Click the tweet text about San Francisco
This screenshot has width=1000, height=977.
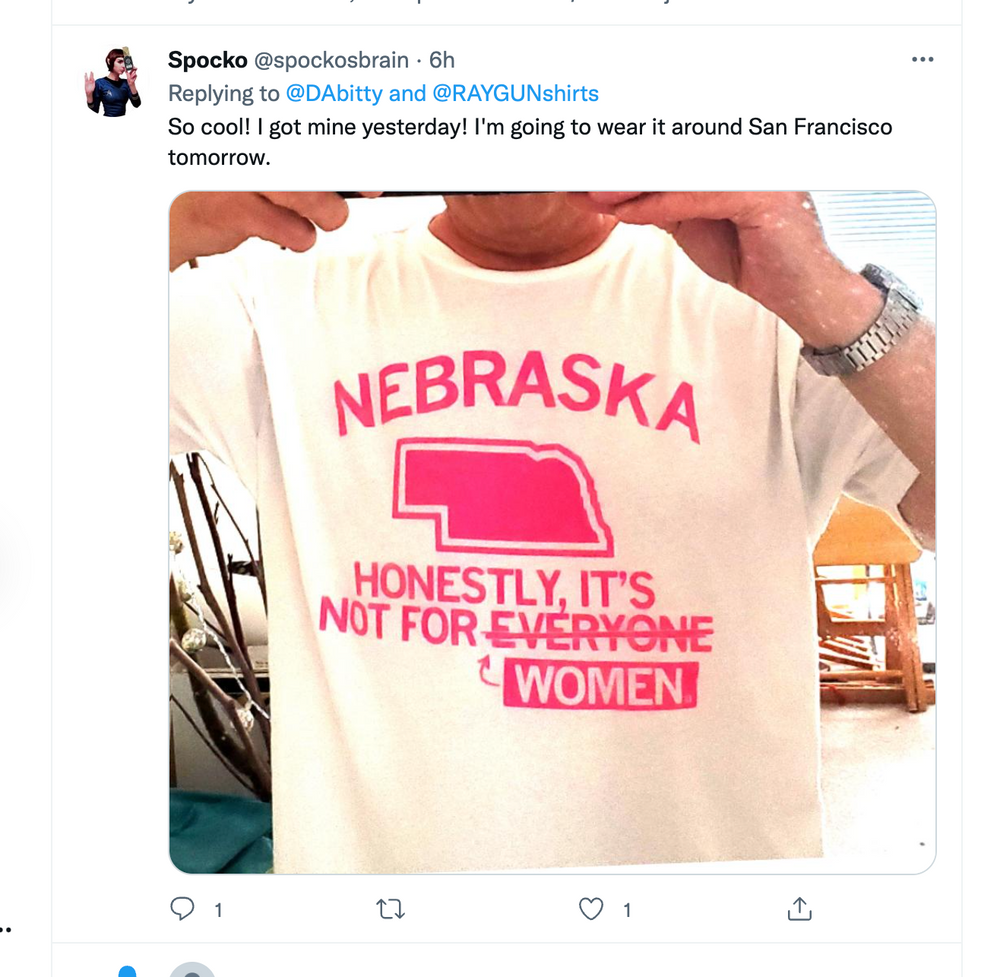click(530, 128)
